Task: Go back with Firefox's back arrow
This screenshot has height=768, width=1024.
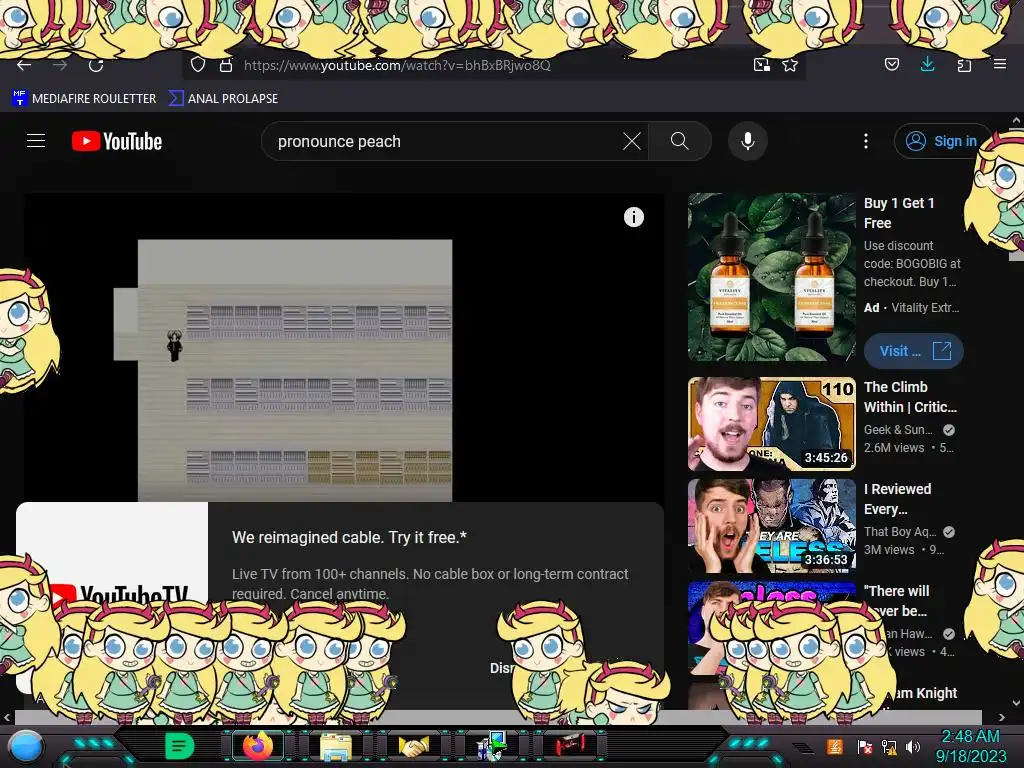Action: (x=24, y=65)
